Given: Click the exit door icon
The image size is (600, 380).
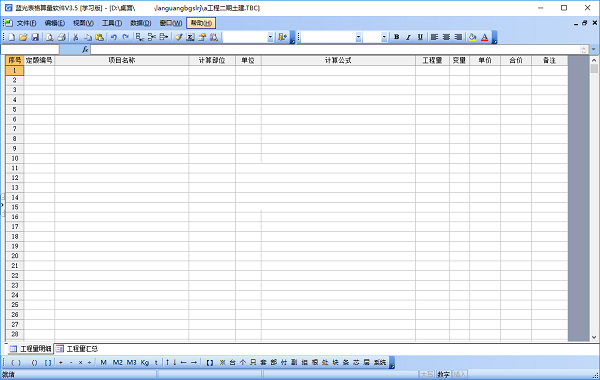Looking at the screenshot, I should [282, 37].
